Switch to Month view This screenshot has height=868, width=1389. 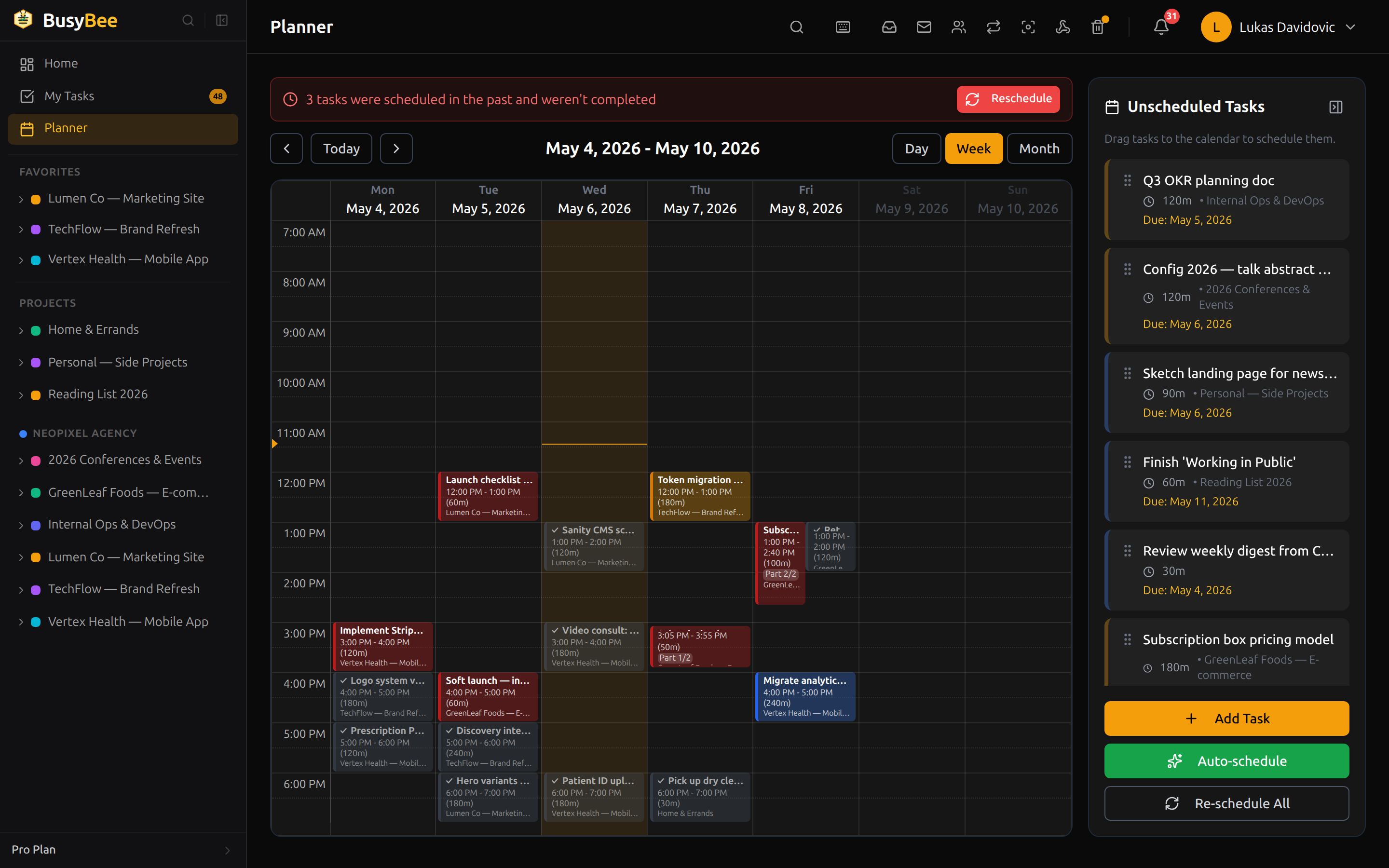[x=1039, y=149]
